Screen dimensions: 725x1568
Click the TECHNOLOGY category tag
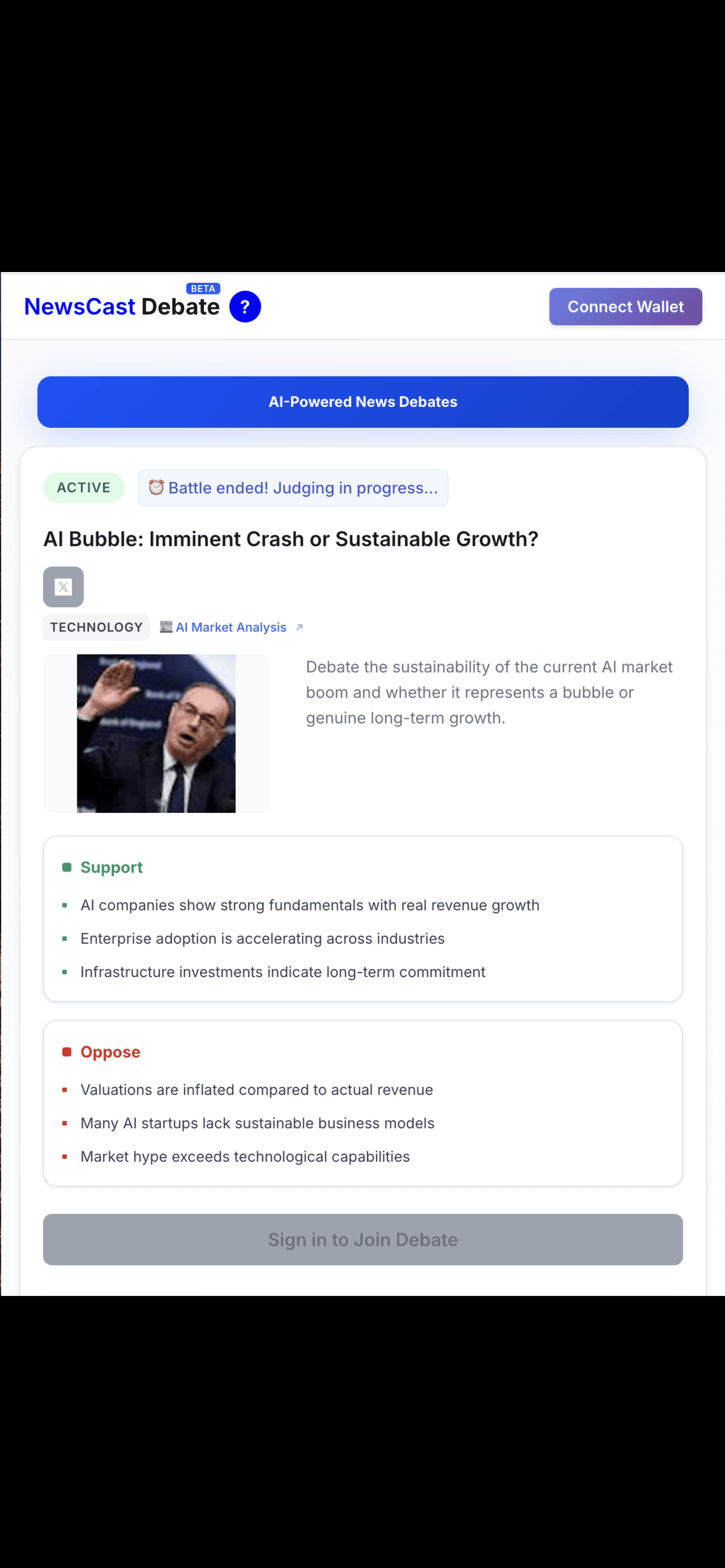click(x=96, y=627)
